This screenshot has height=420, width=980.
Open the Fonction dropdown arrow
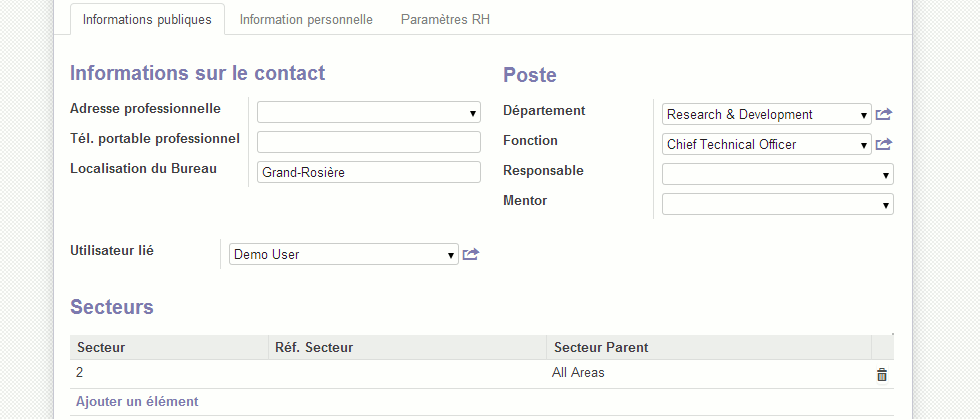tap(864, 144)
